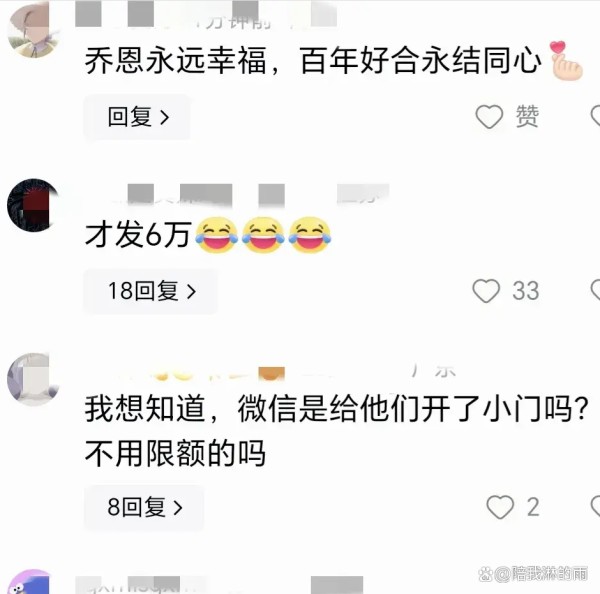Select the 我想知道，微信 comment text

point(337,431)
